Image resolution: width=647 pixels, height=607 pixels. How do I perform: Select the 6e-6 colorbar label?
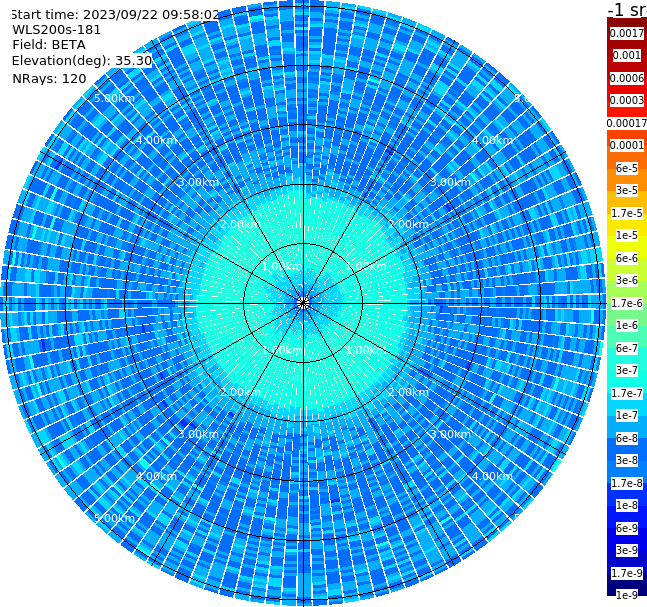click(x=627, y=258)
